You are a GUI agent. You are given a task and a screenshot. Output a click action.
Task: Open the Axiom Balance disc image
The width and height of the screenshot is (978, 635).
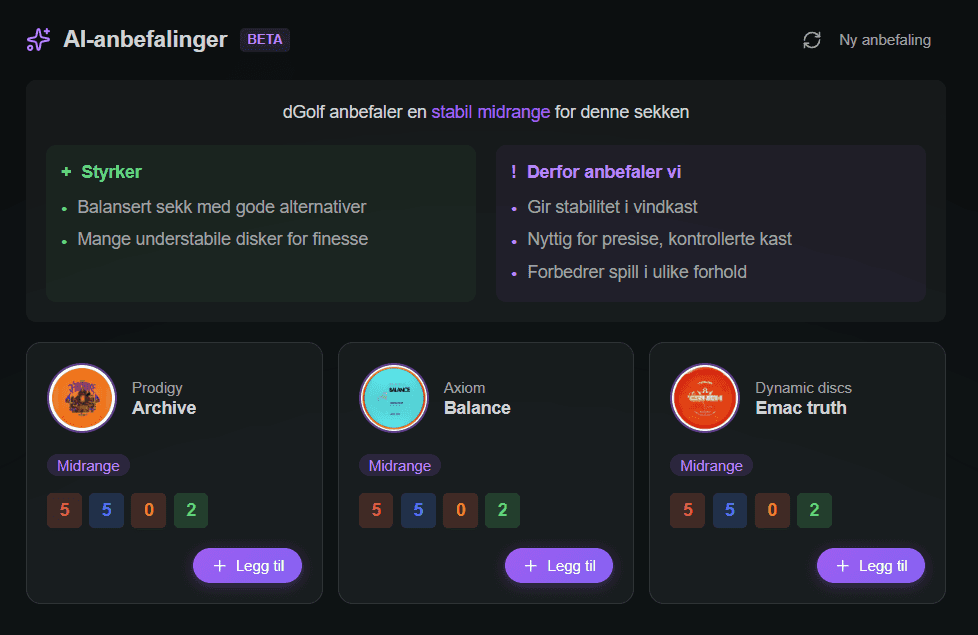click(x=394, y=397)
